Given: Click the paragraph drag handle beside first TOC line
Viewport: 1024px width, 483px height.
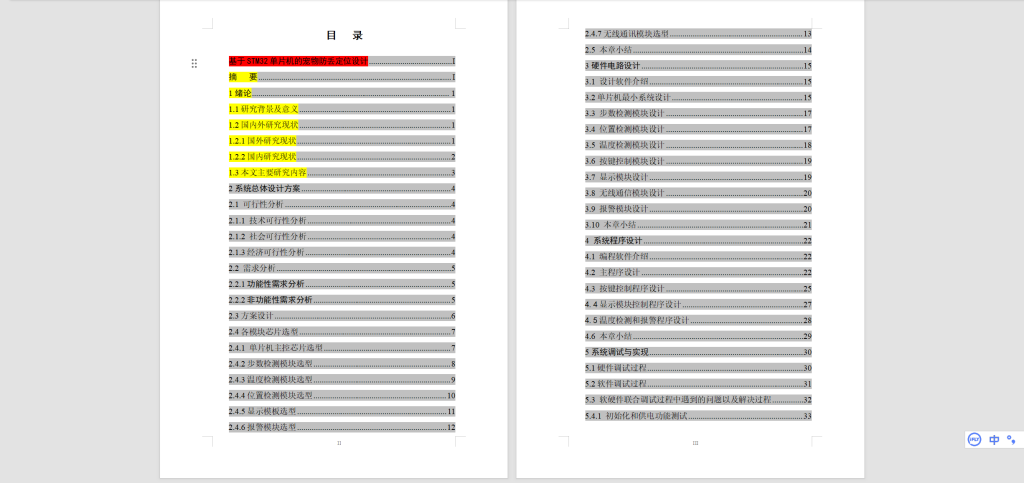Looking at the screenshot, I should (x=194, y=63).
